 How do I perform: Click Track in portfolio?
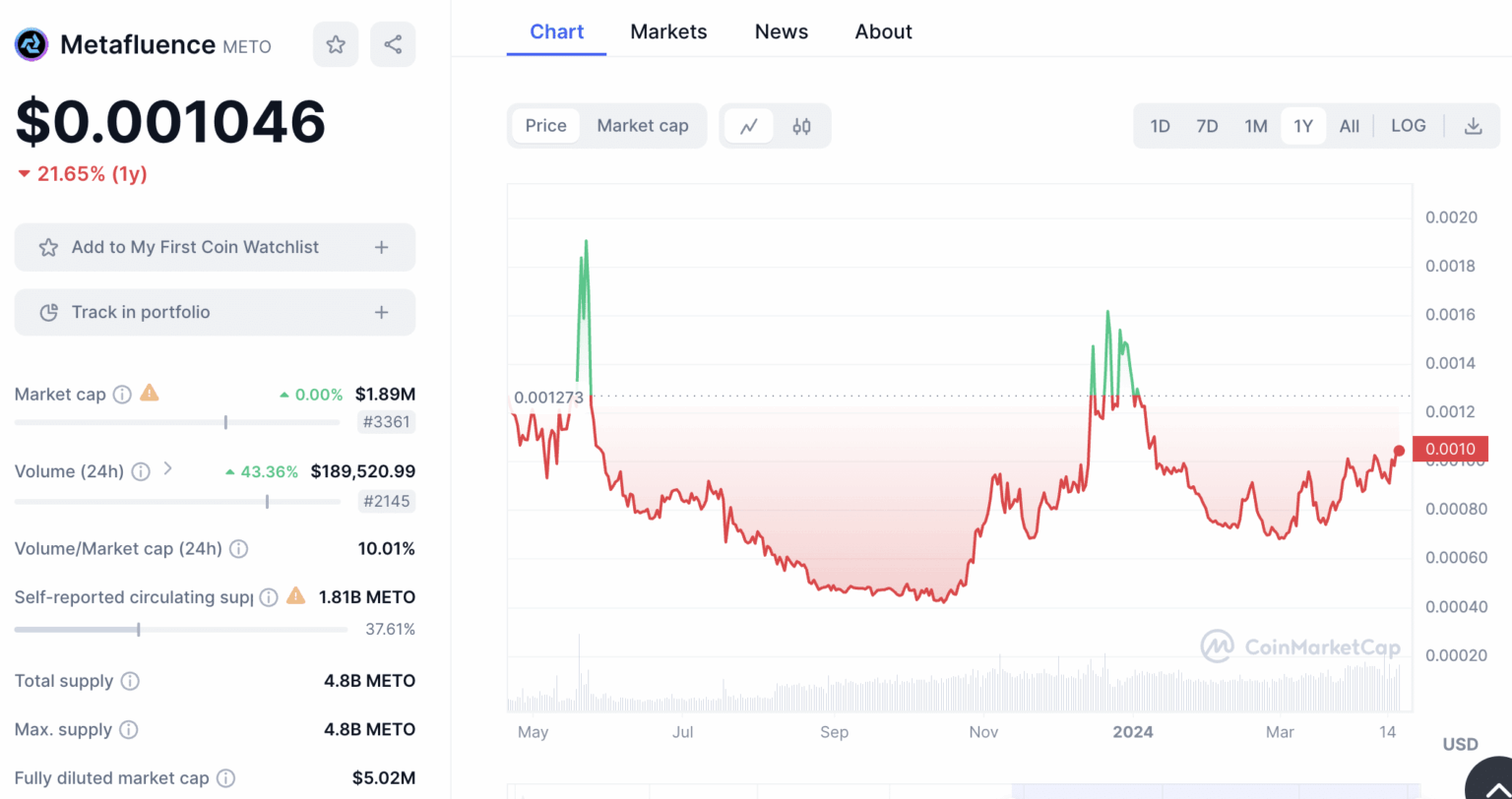coord(215,312)
